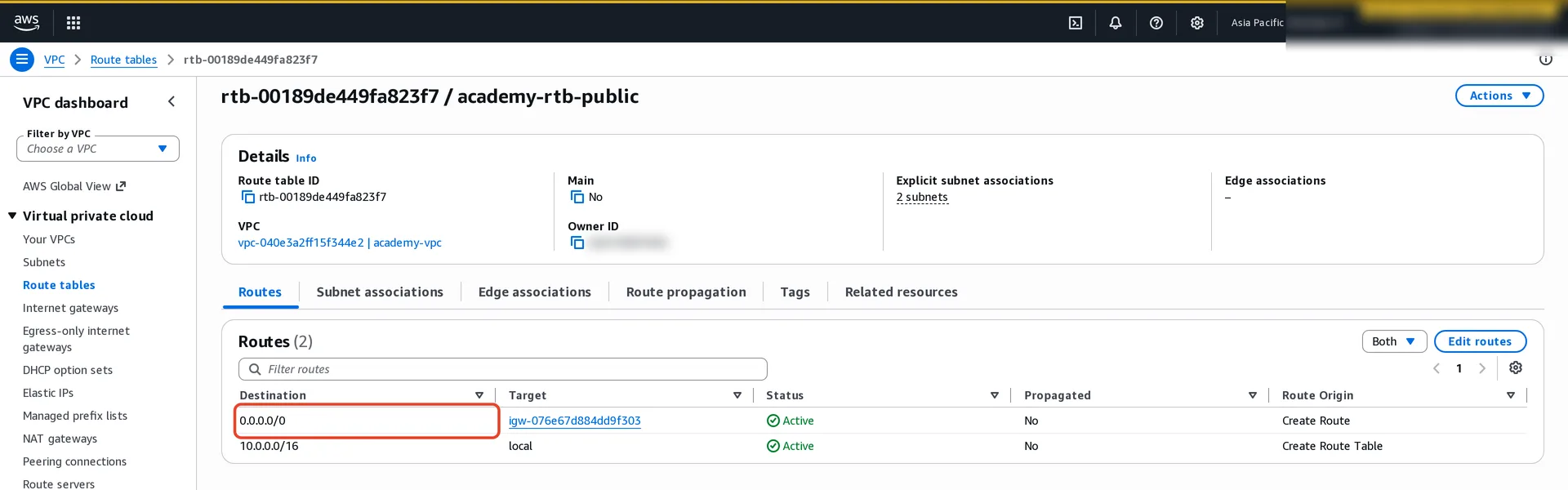1568x490 pixels.
Task: Open the Both filter dropdown
Action: click(x=1394, y=341)
